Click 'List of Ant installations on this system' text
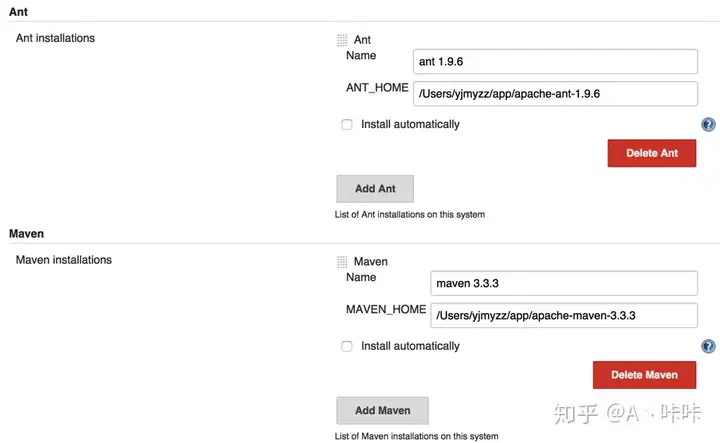 click(410, 214)
